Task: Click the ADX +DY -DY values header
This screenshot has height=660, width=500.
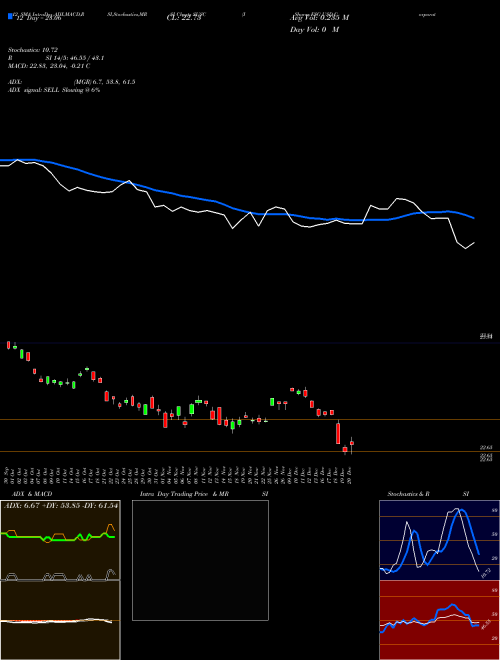Action: (61, 505)
